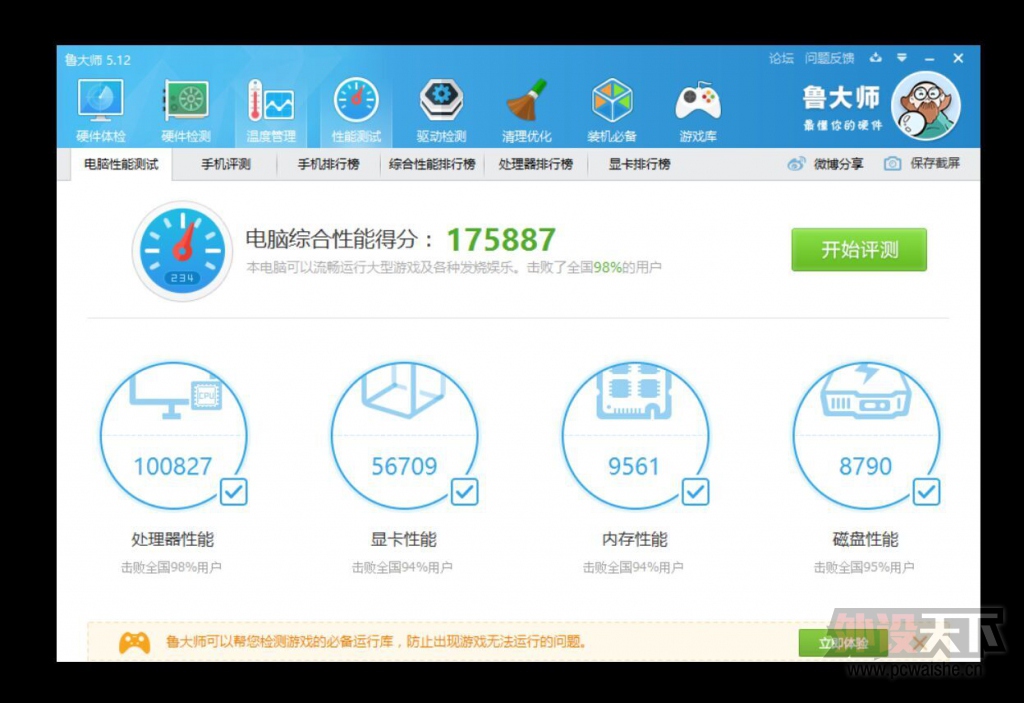Click the 保存截屏 text link
This screenshot has height=703, width=1024.
935,163
